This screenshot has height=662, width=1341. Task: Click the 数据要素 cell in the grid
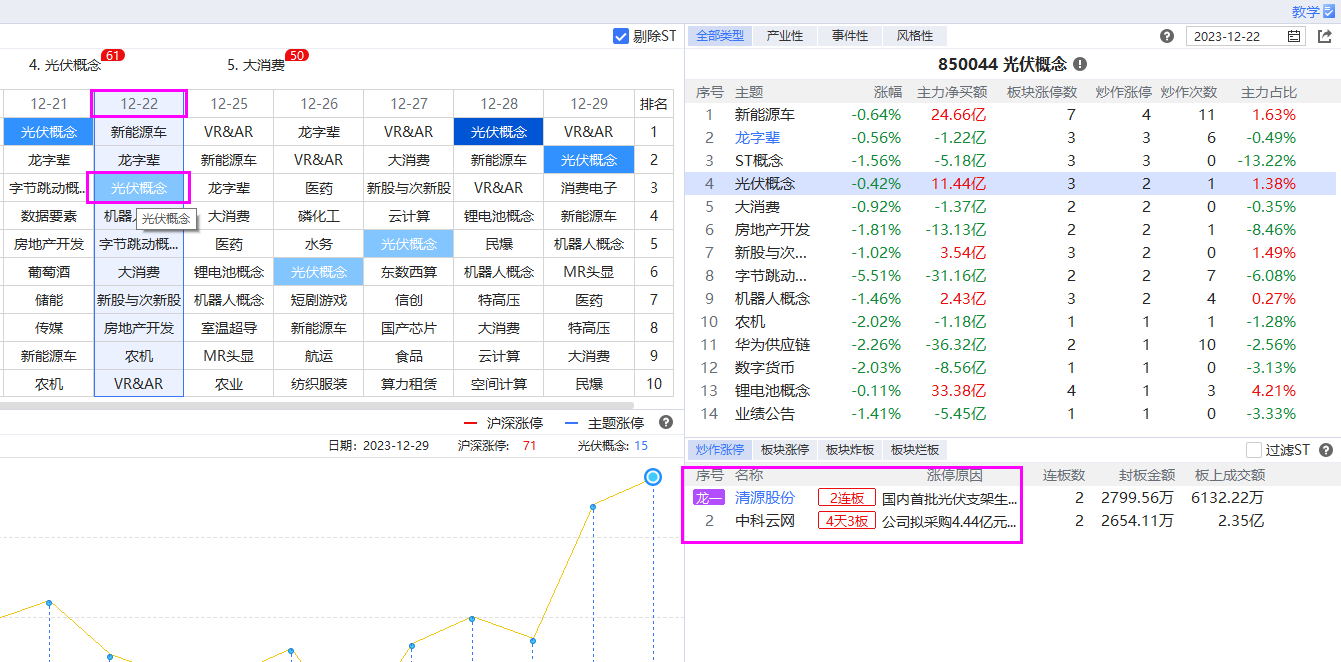pyautogui.click(x=49, y=216)
